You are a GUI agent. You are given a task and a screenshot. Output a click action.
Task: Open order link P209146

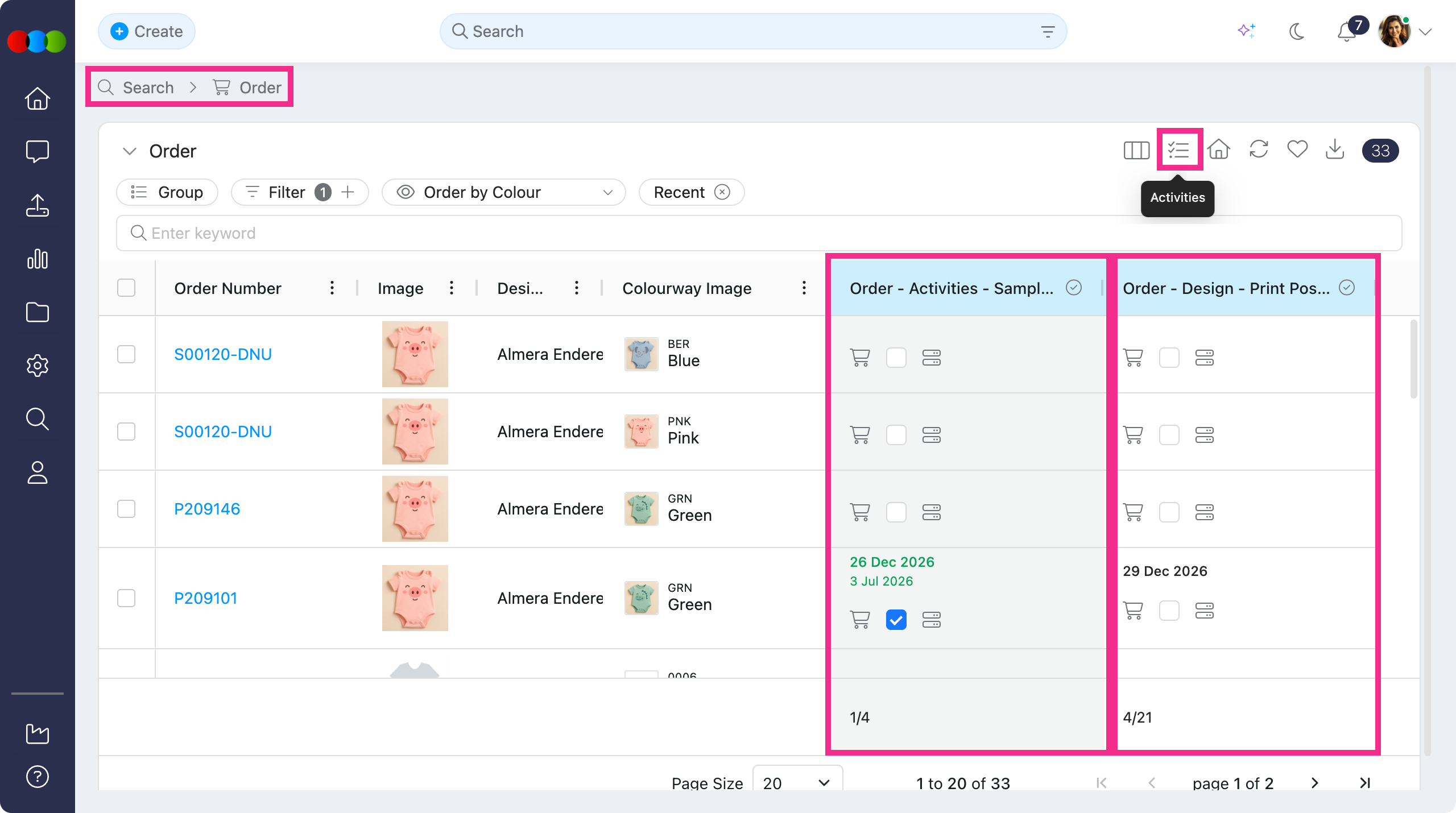click(207, 509)
